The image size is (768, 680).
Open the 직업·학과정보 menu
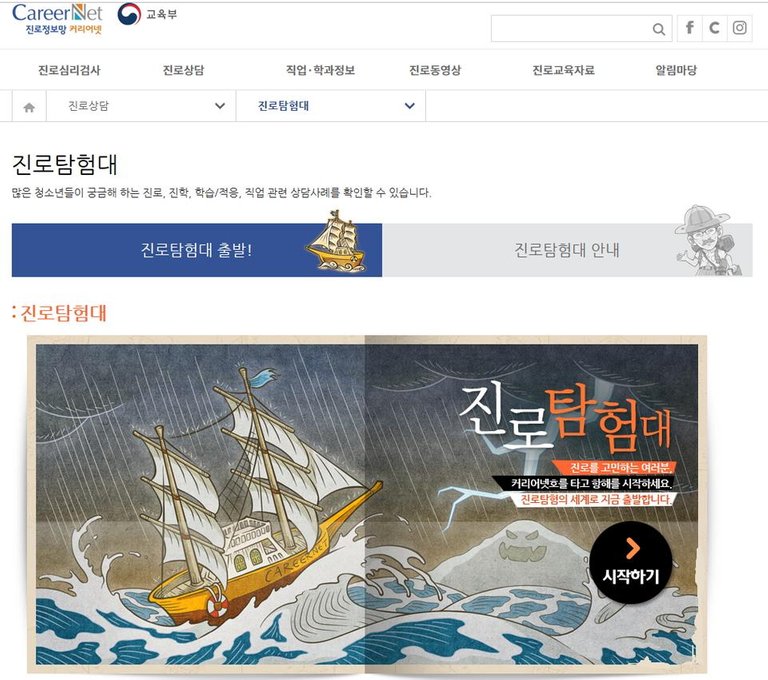tap(320, 70)
